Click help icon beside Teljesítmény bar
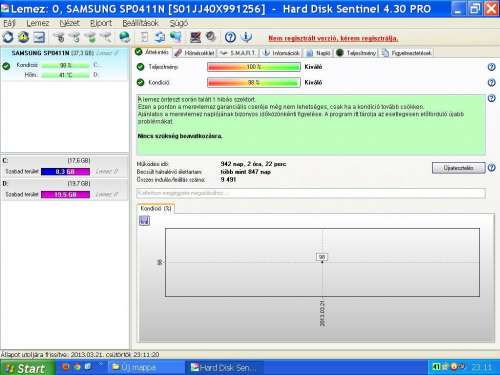 491,67
